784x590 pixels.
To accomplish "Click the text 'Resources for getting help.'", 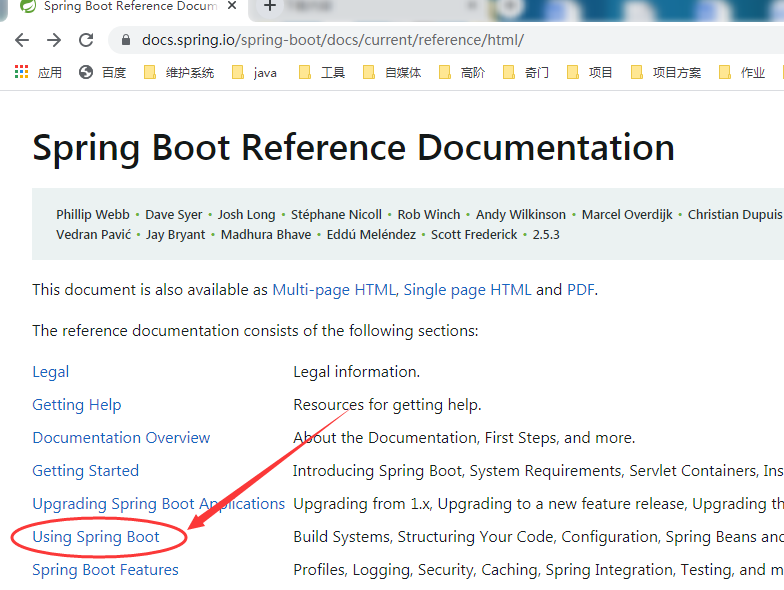I will click(387, 404).
